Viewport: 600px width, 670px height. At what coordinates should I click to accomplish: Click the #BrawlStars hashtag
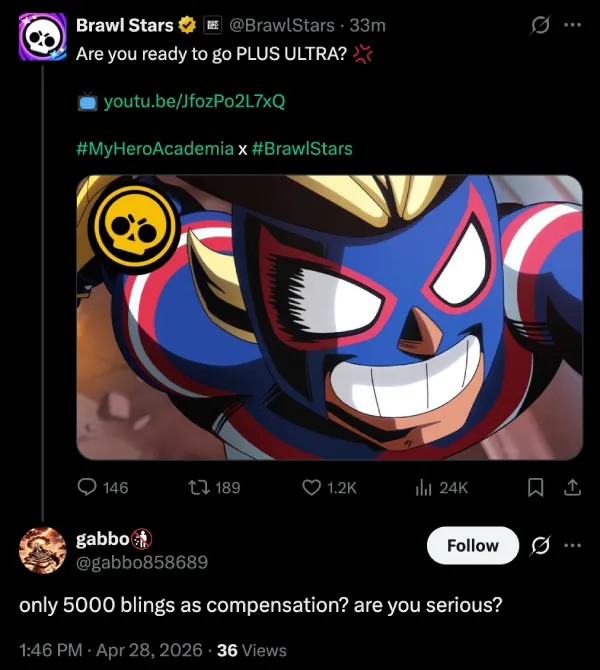(302, 149)
